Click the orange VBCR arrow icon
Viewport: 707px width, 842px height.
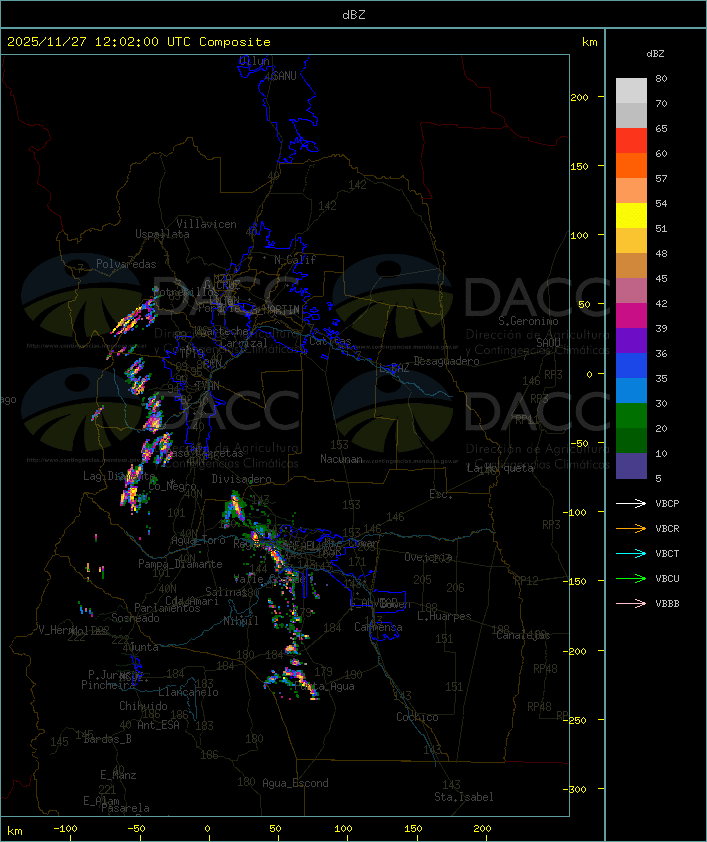pos(631,528)
